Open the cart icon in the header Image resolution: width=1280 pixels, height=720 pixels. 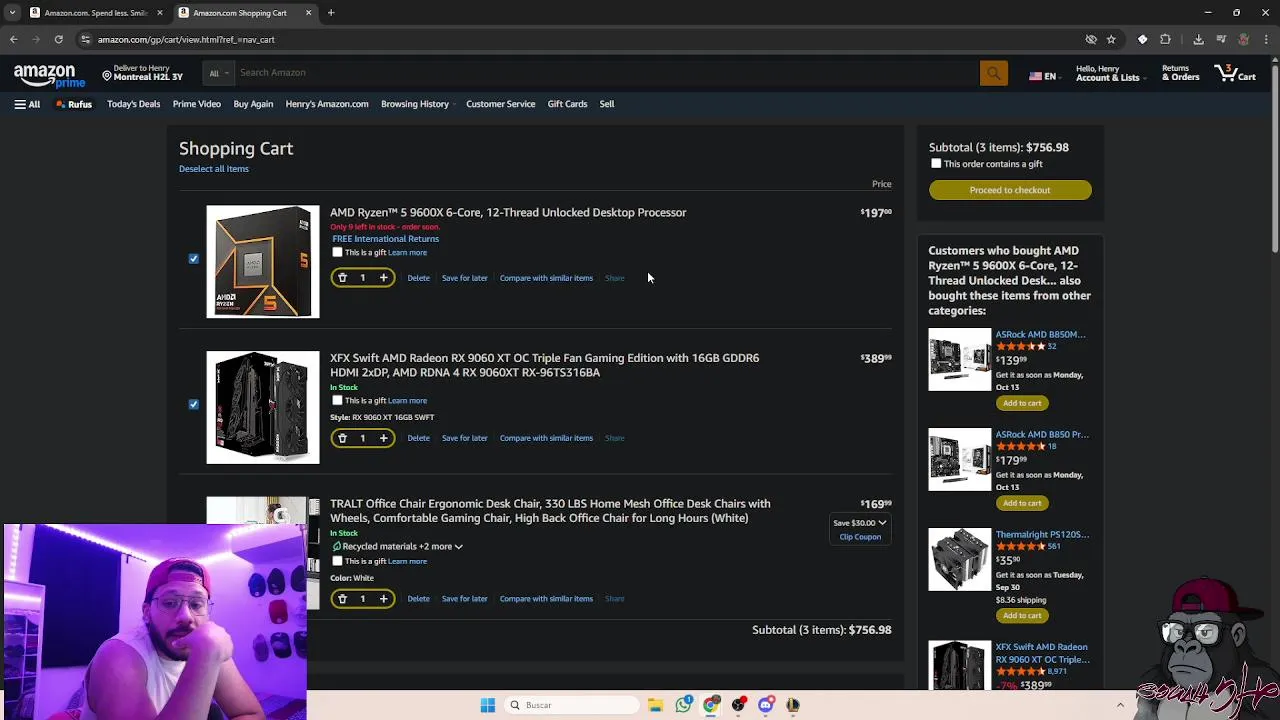[1234, 73]
